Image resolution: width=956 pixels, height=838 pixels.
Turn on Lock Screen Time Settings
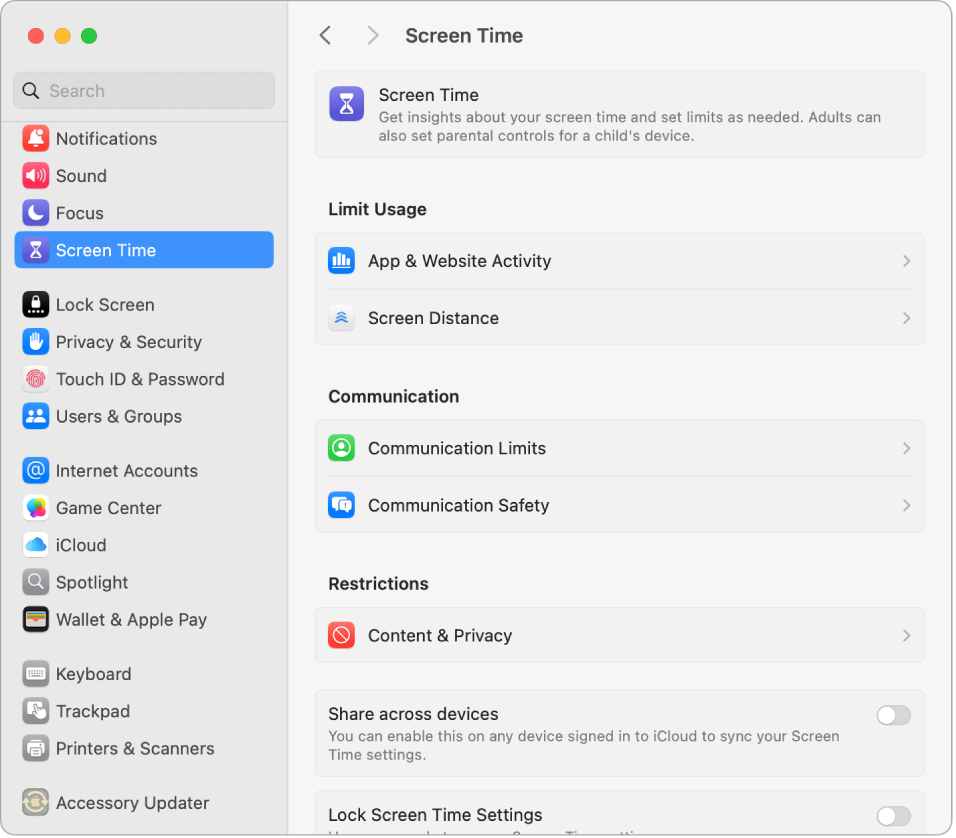click(x=893, y=815)
